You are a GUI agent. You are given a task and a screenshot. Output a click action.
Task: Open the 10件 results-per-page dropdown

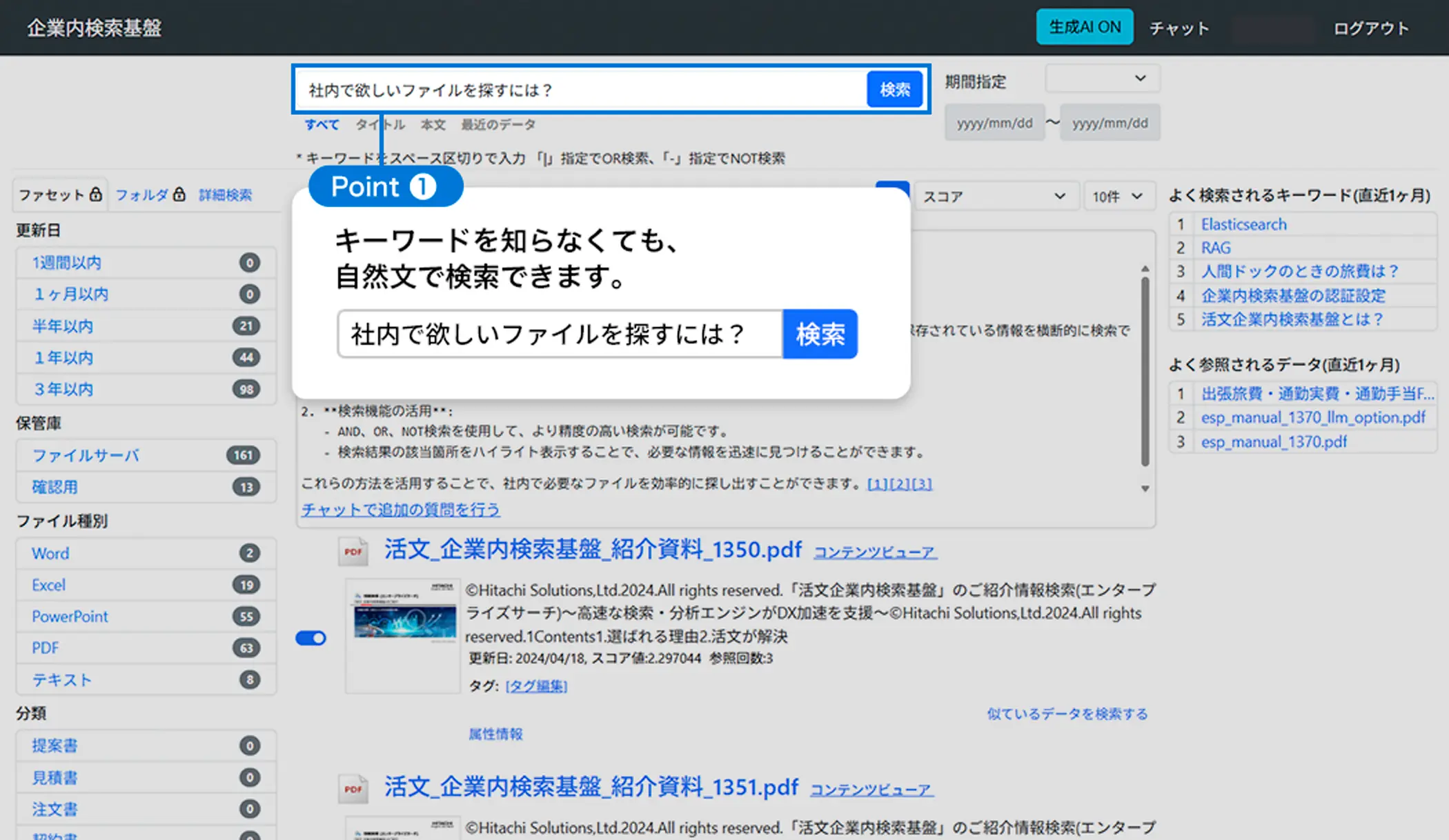coord(1118,197)
